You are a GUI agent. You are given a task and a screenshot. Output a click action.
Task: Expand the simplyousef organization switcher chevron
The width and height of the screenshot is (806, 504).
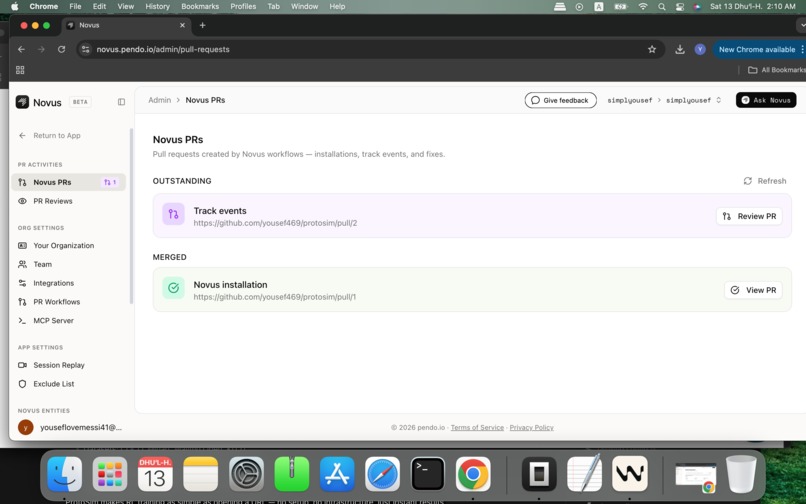pos(718,100)
